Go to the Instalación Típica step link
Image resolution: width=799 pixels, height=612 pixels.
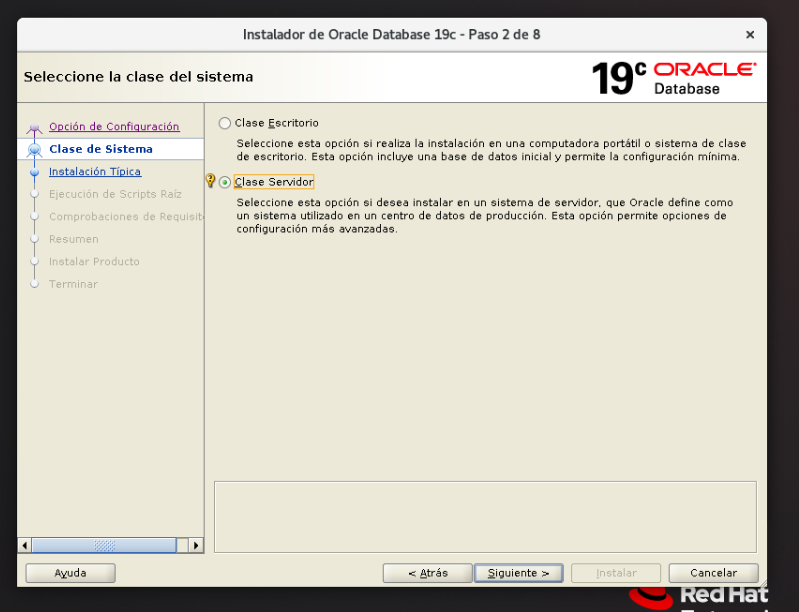click(x=95, y=171)
